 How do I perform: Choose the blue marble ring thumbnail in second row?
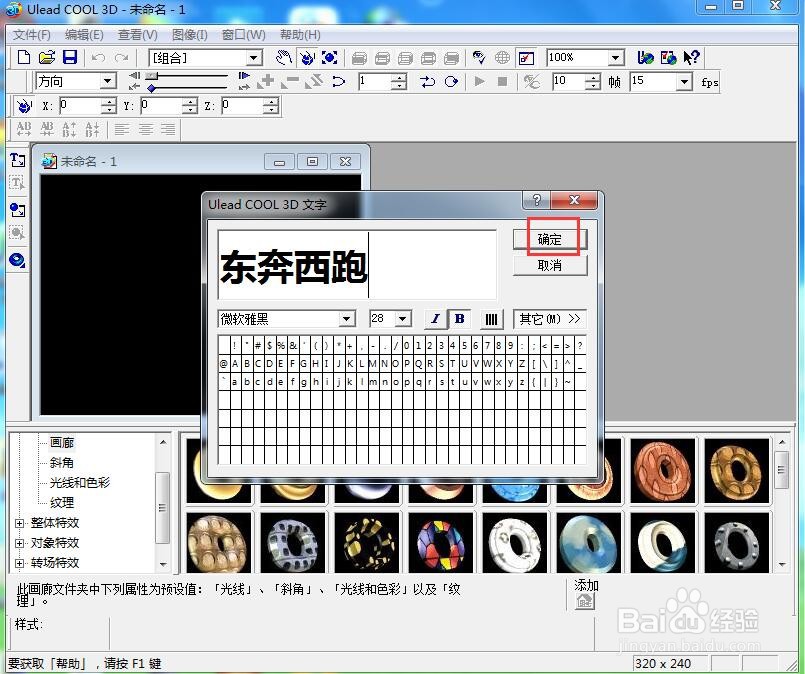click(589, 543)
